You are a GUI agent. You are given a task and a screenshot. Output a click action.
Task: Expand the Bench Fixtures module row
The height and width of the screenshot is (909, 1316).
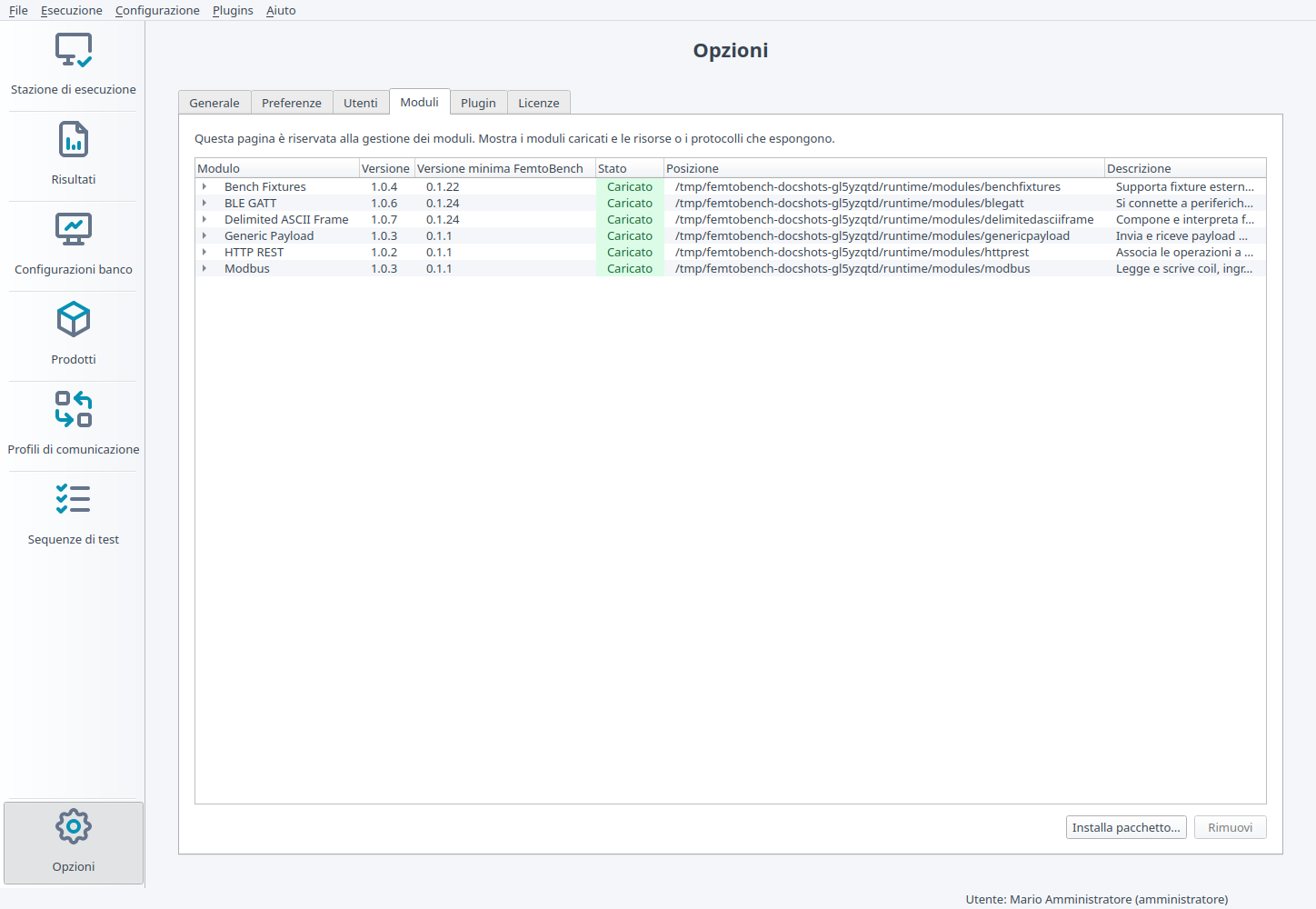pos(204,186)
